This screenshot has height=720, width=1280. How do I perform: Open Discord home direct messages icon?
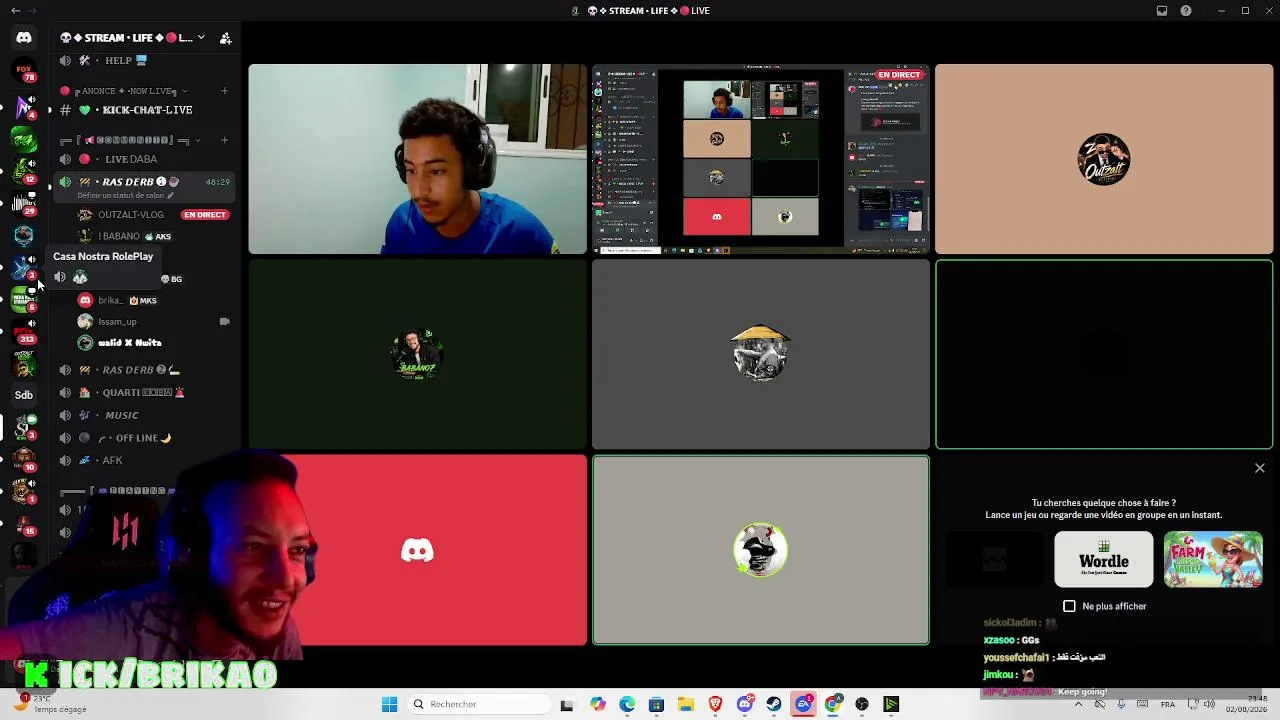[24, 38]
